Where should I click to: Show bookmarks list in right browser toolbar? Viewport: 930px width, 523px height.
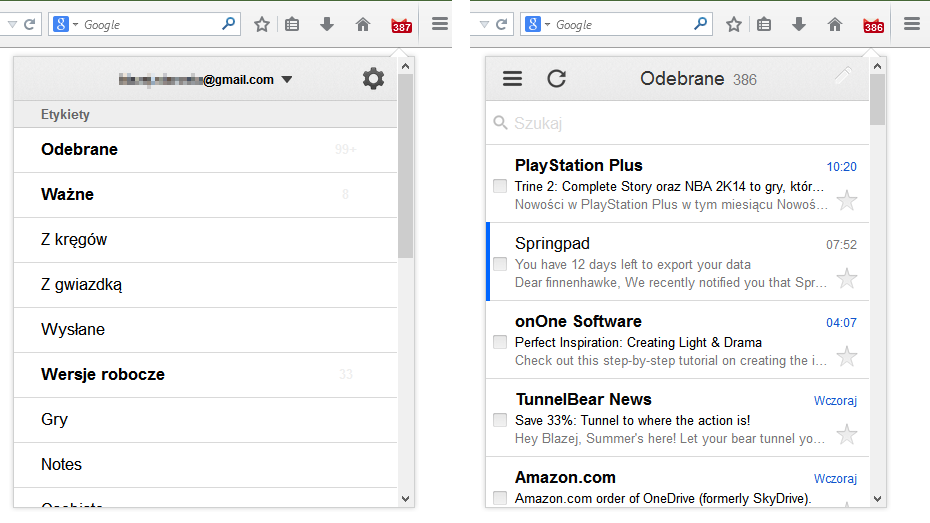pyautogui.click(x=764, y=24)
